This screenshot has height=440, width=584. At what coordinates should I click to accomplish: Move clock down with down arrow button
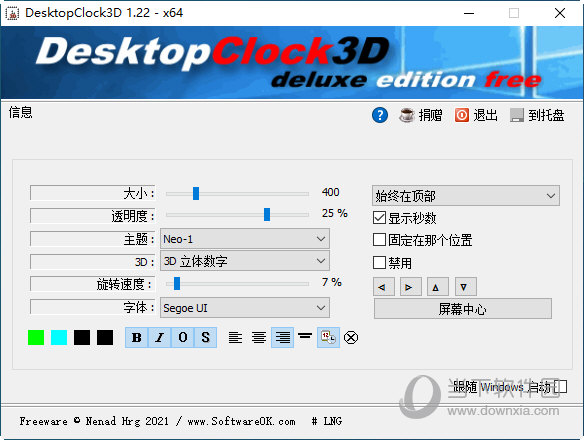466,287
